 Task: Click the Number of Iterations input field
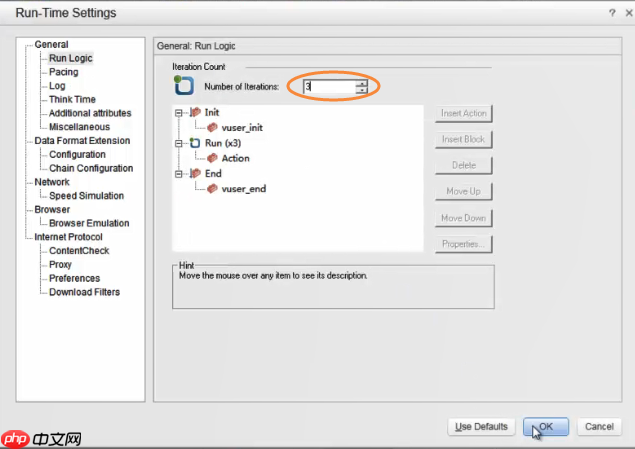point(328,87)
